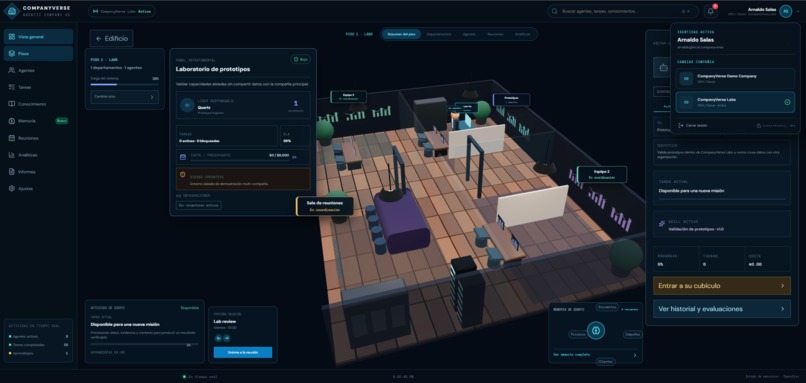The width and height of the screenshot is (806, 383).
Task: Click the En tiempo real status indicator
Action: point(200,377)
